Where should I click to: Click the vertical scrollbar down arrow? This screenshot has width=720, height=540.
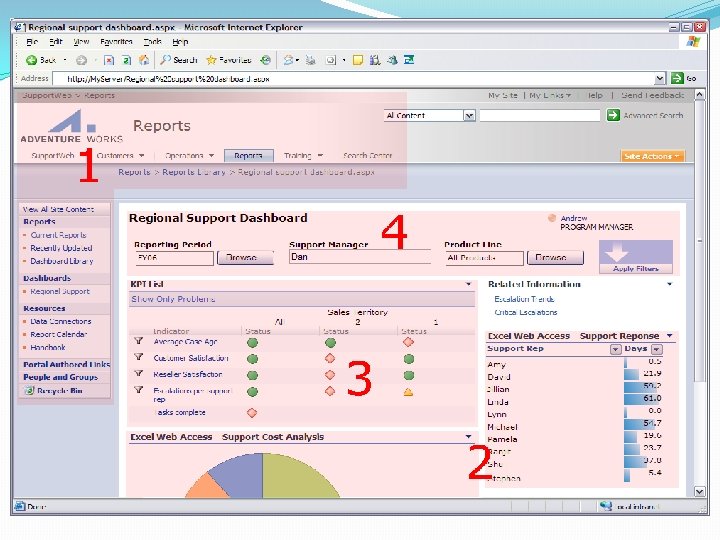(x=699, y=491)
